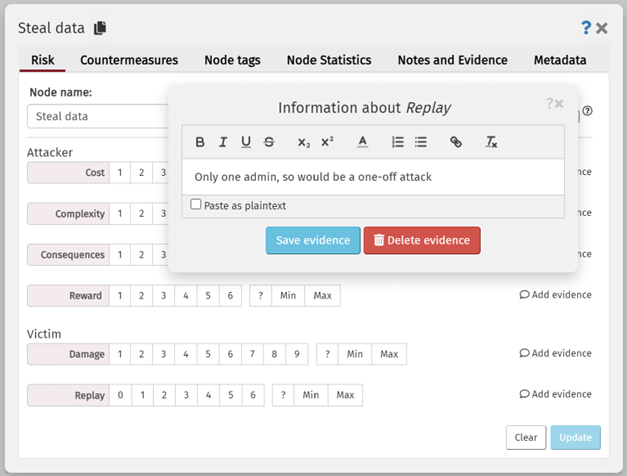This screenshot has height=476, width=627.
Task: Set Damage rating to Max
Action: [389, 354]
